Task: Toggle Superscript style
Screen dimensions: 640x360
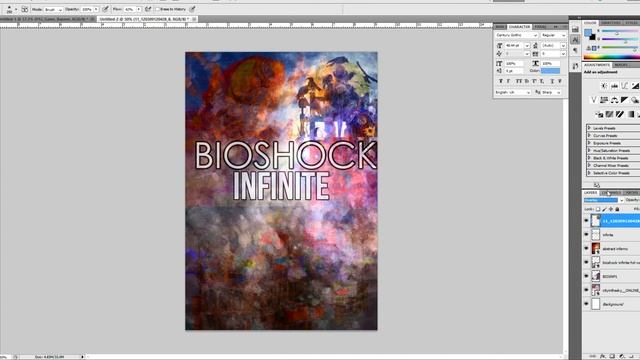Action: 534,81
